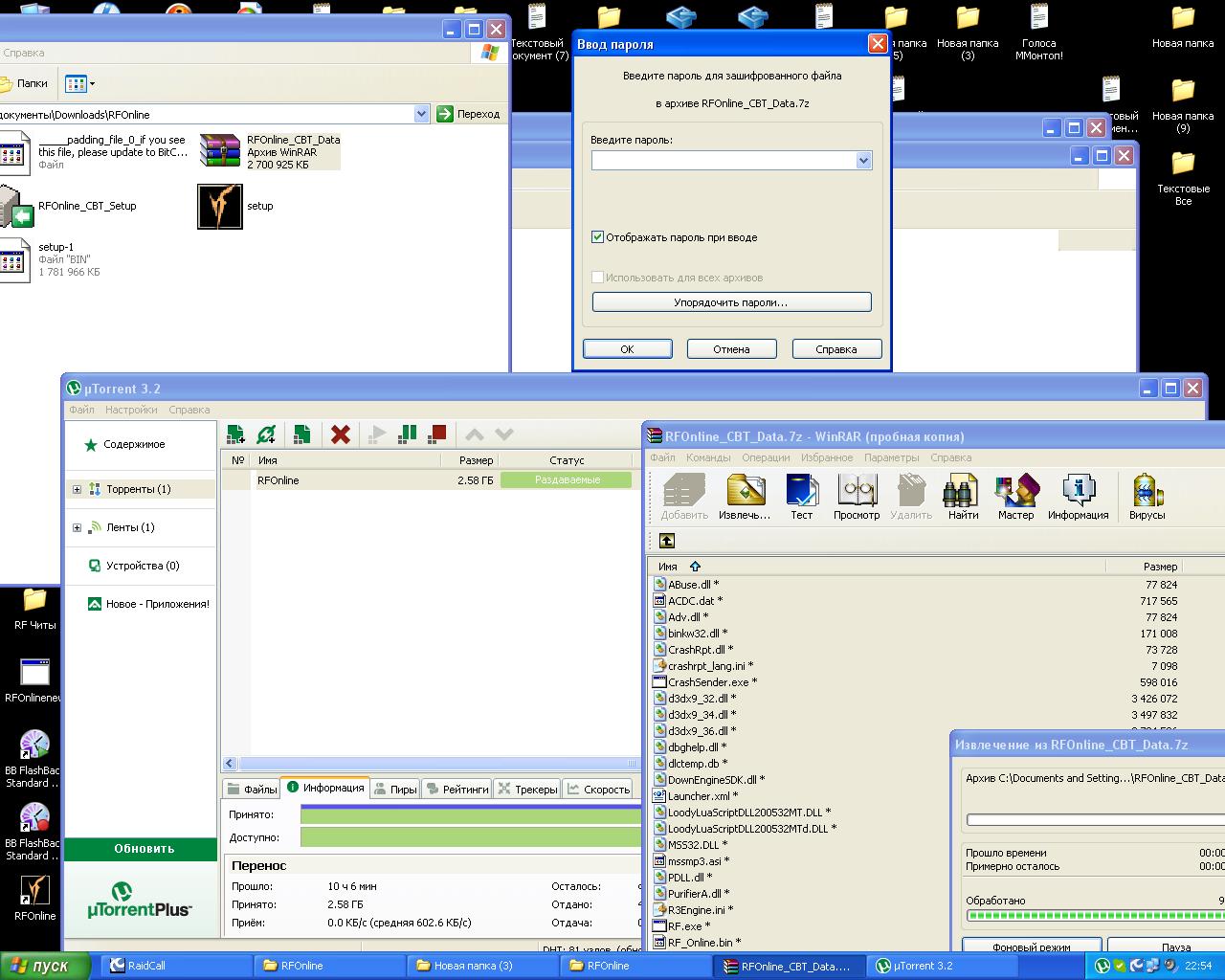This screenshot has height=980, width=1225.
Task: Click the Add Torrent icon in µTorrent toolbar
Action: [x=235, y=434]
